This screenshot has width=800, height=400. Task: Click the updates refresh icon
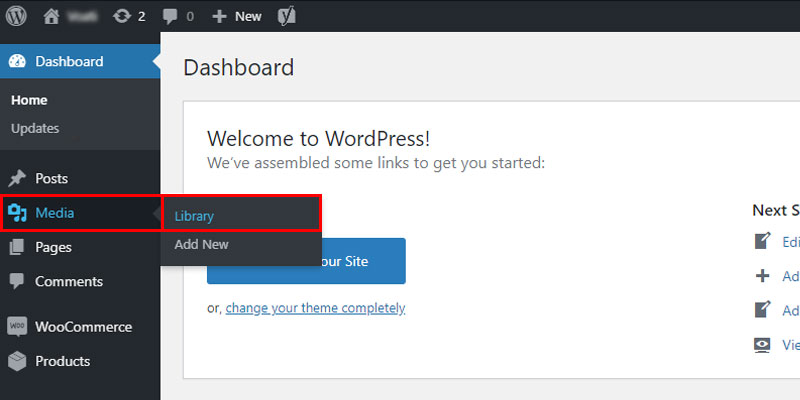tap(122, 16)
